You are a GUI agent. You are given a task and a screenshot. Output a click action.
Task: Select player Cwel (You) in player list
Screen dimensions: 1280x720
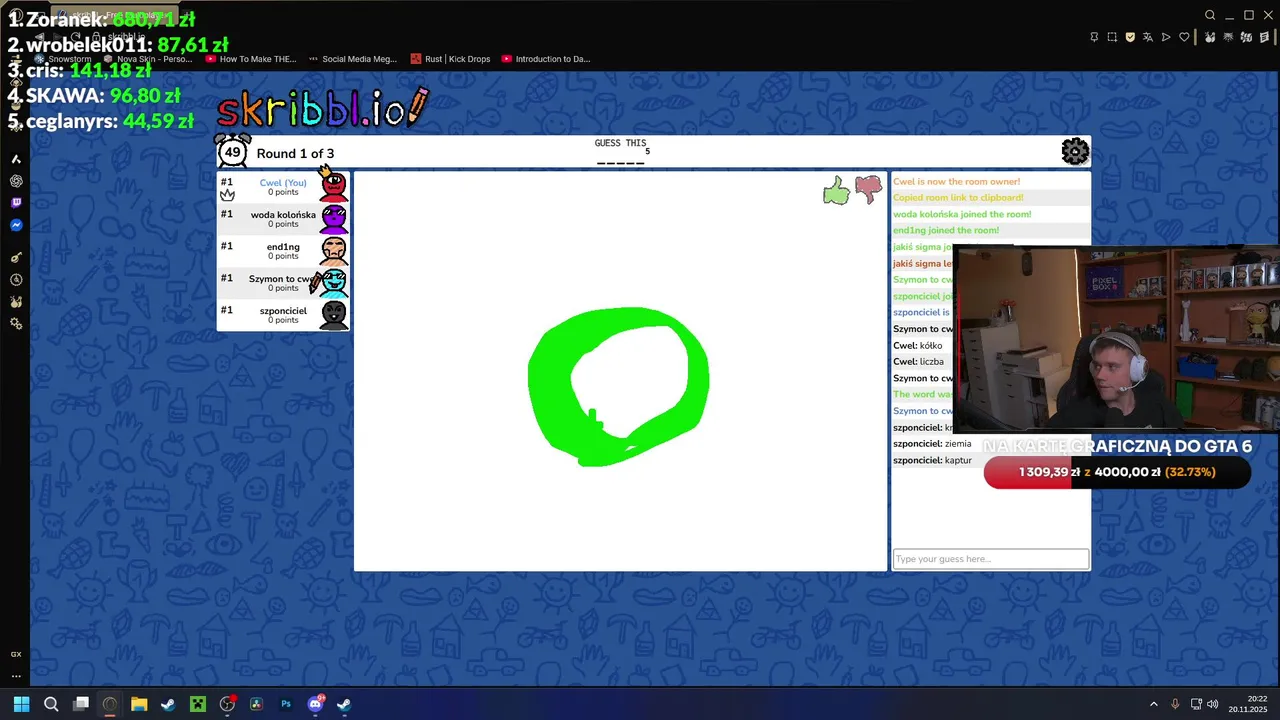click(x=283, y=187)
